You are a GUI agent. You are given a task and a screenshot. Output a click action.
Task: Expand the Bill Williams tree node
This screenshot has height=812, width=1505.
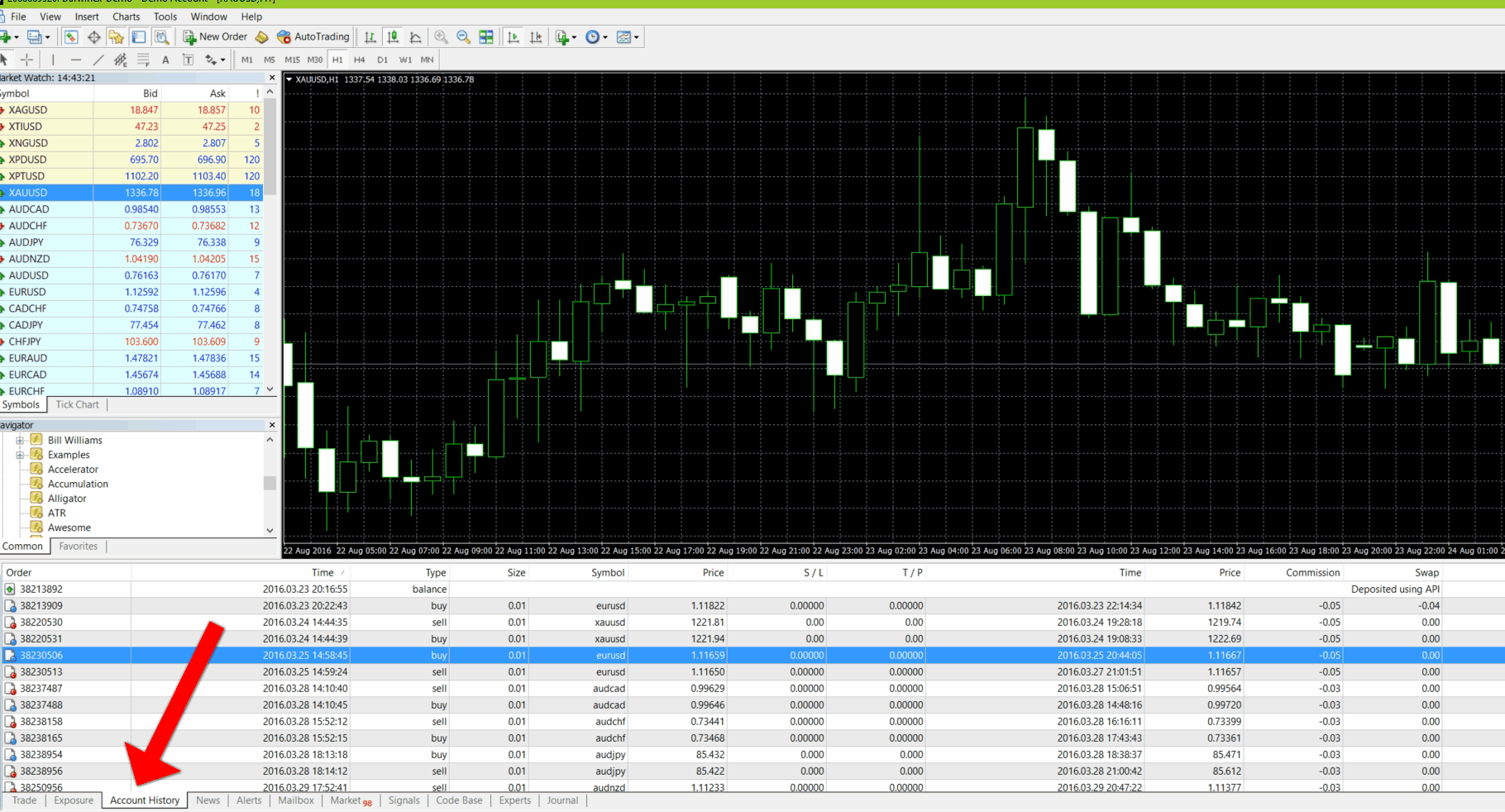click(x=20, y=440)
